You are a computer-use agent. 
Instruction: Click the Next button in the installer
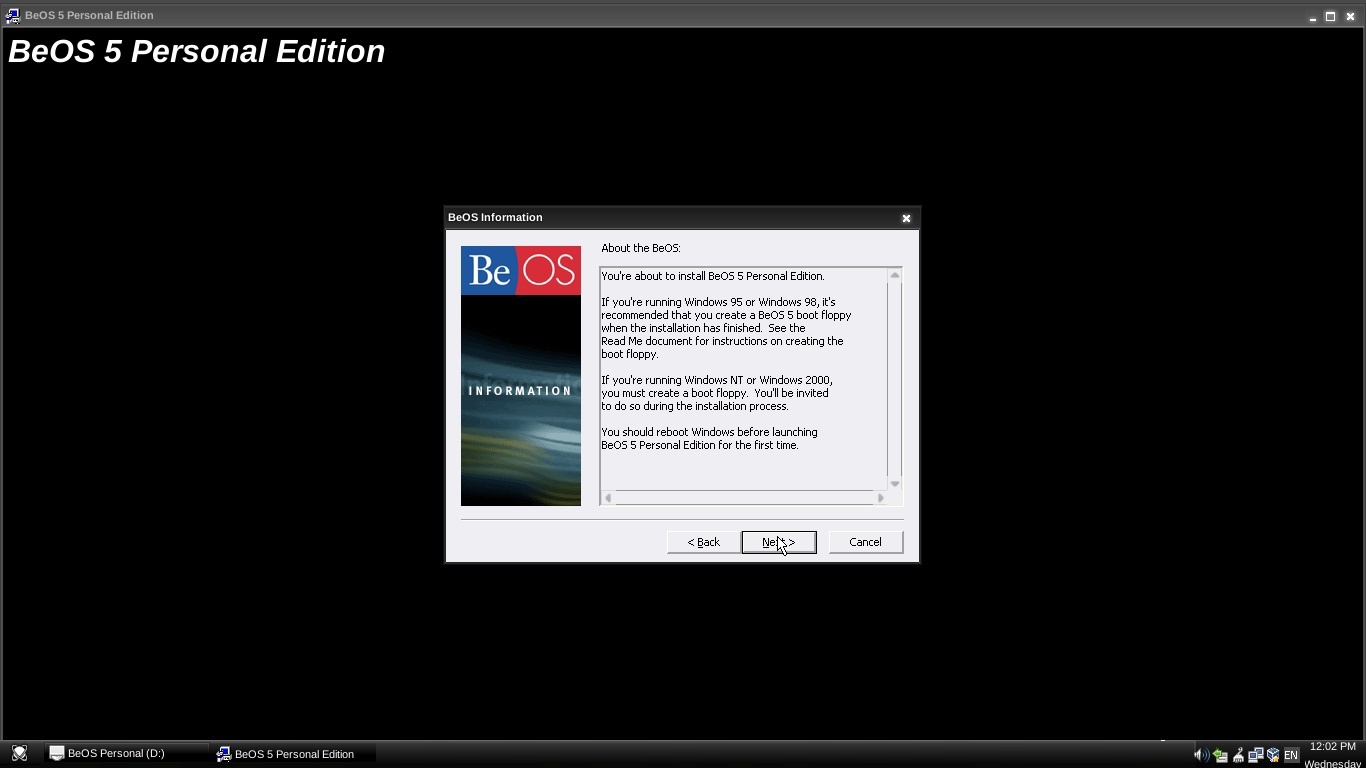click(778, 542)
